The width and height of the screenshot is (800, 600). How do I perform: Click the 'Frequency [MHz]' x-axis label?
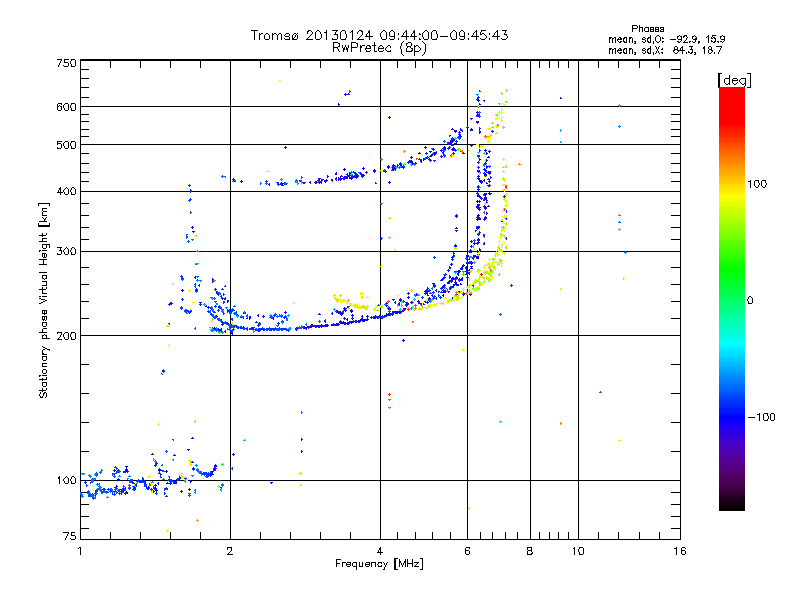[379, 564]
